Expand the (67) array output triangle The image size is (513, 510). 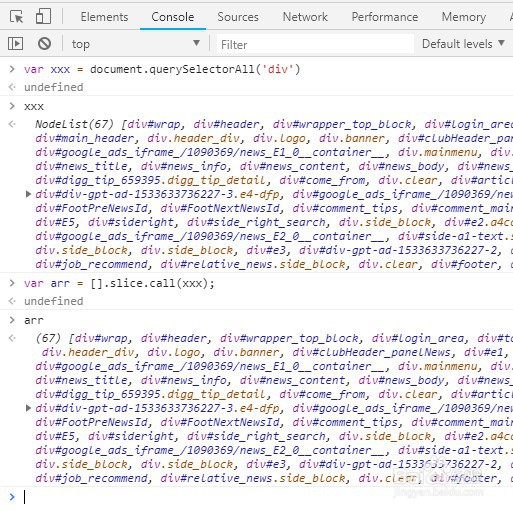point(29,408)
